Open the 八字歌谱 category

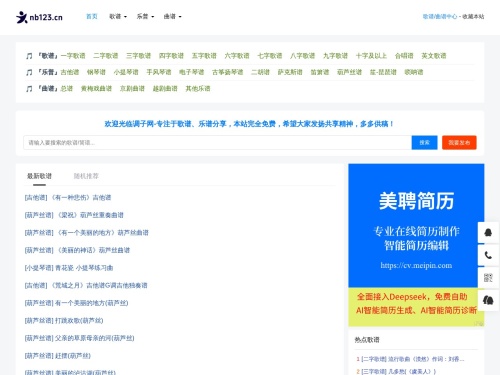(x=302, y=56)
